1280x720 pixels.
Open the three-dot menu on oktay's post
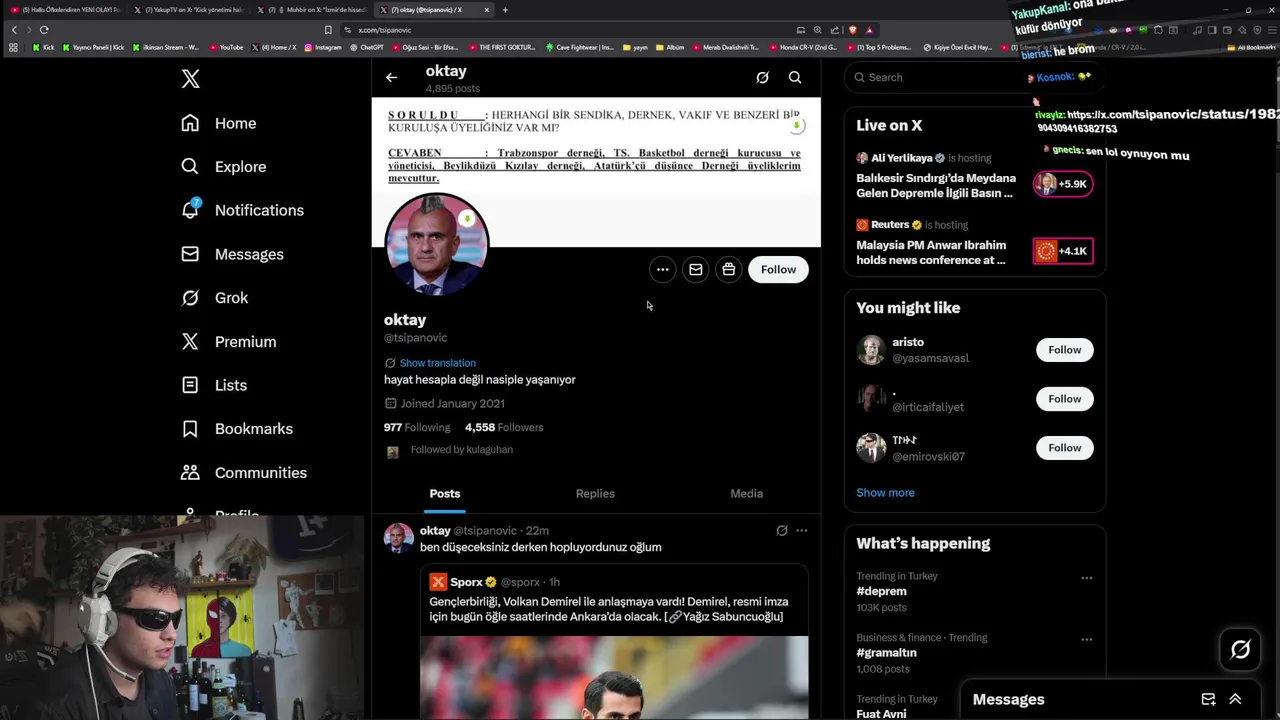(801, 531)
